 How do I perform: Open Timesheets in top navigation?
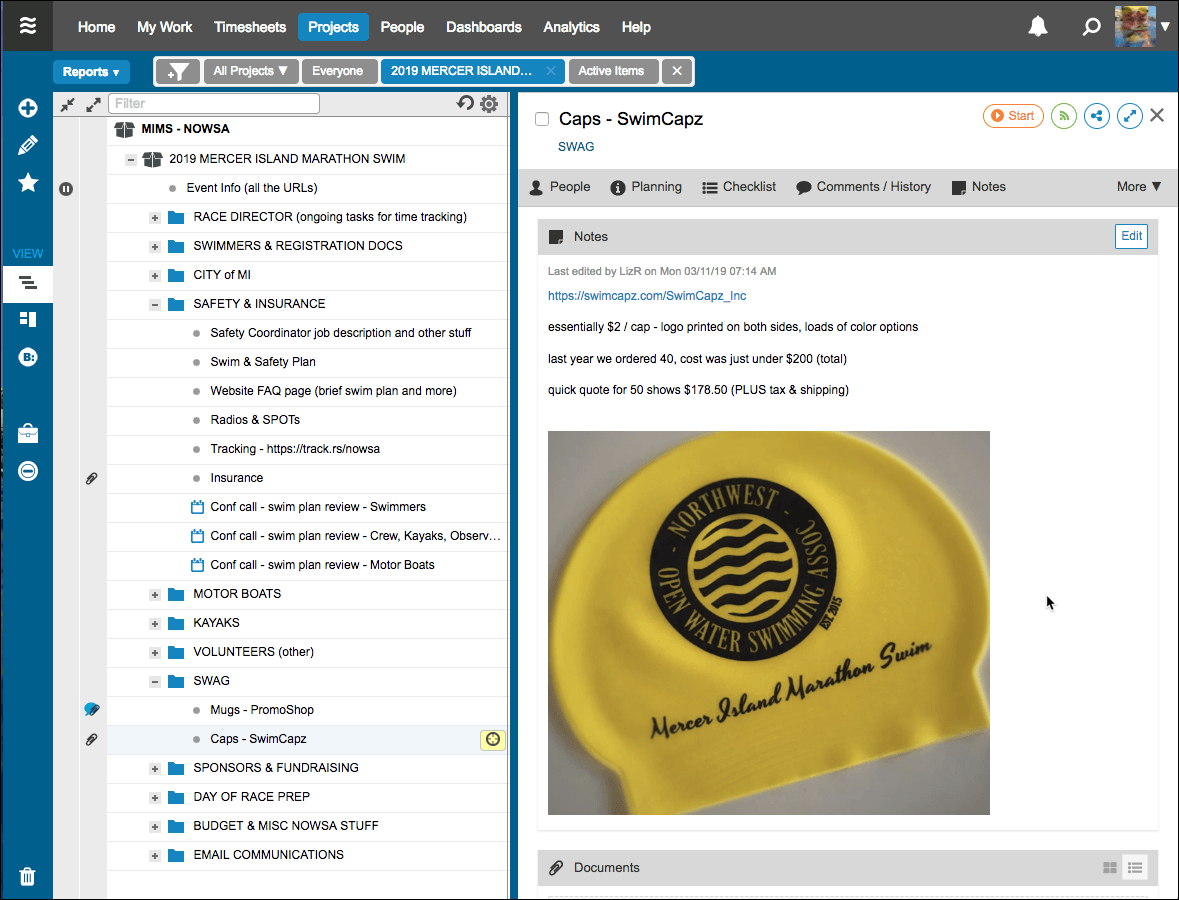click(x=250, y=27)
